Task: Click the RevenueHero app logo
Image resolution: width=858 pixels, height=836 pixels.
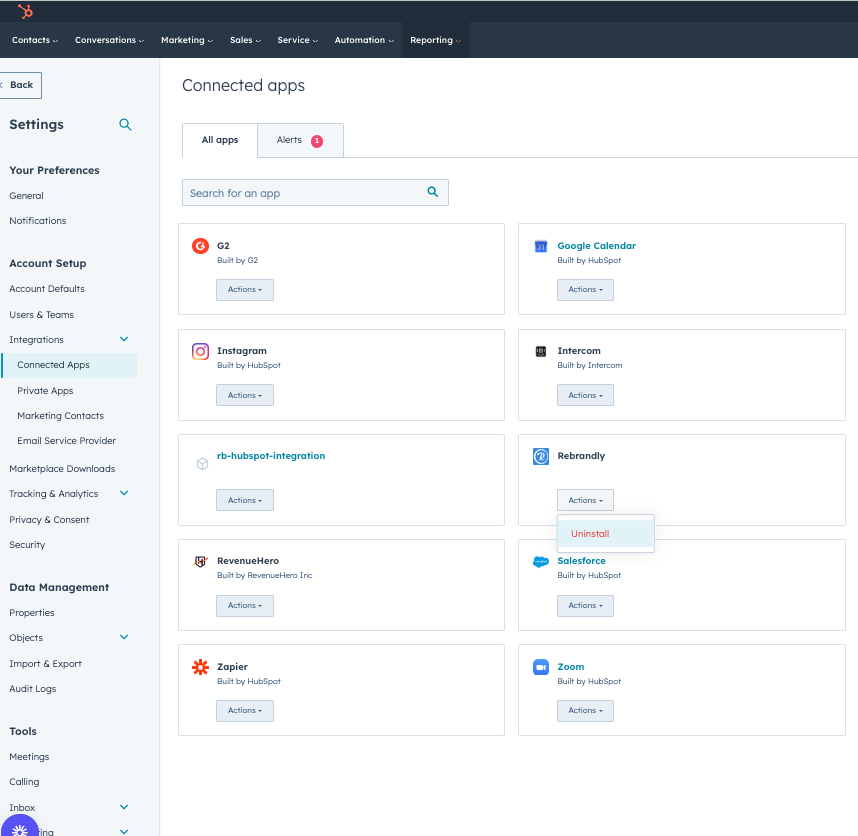Action: [201, 561]
